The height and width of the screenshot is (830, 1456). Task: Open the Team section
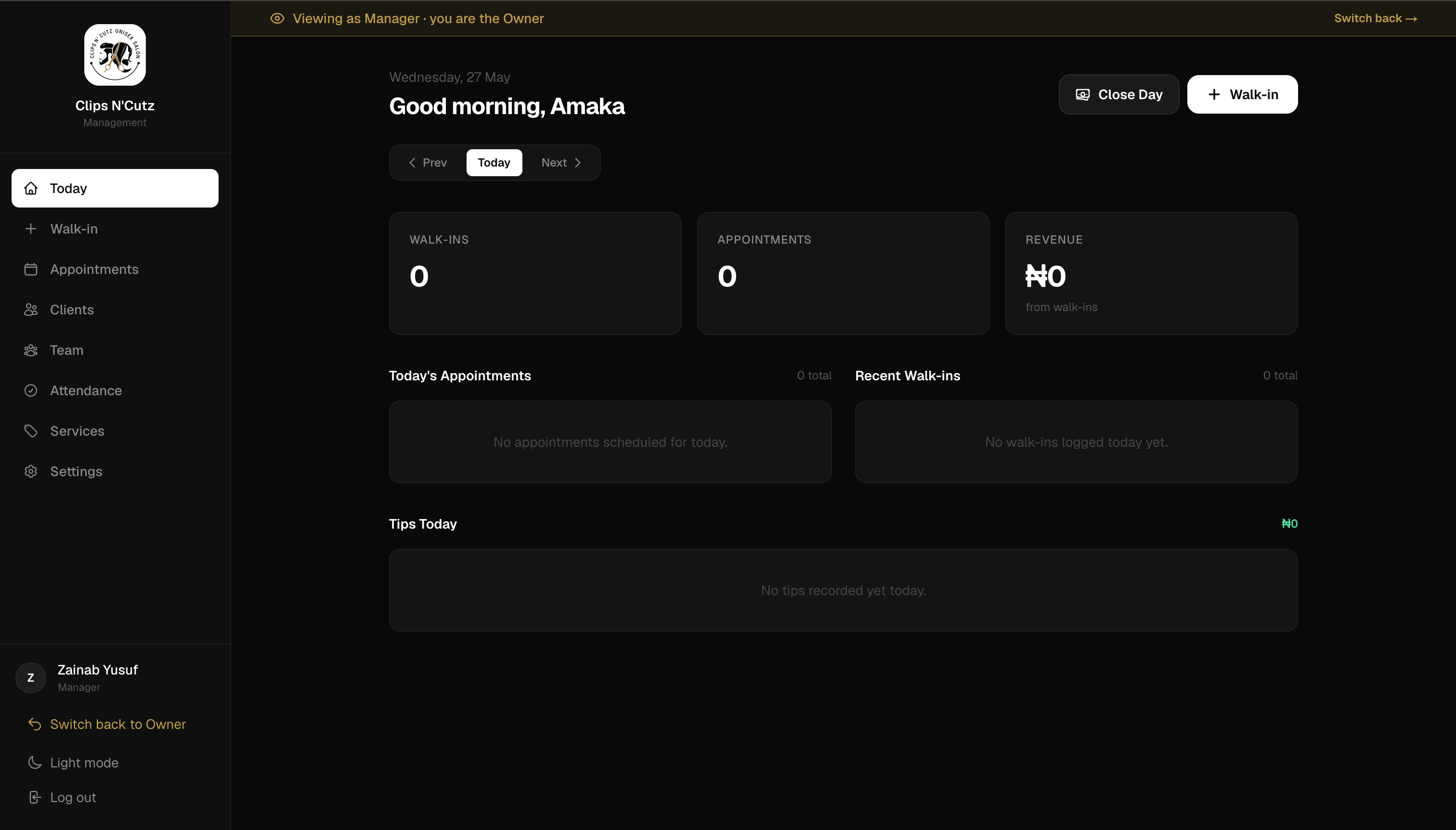[115, 350]
